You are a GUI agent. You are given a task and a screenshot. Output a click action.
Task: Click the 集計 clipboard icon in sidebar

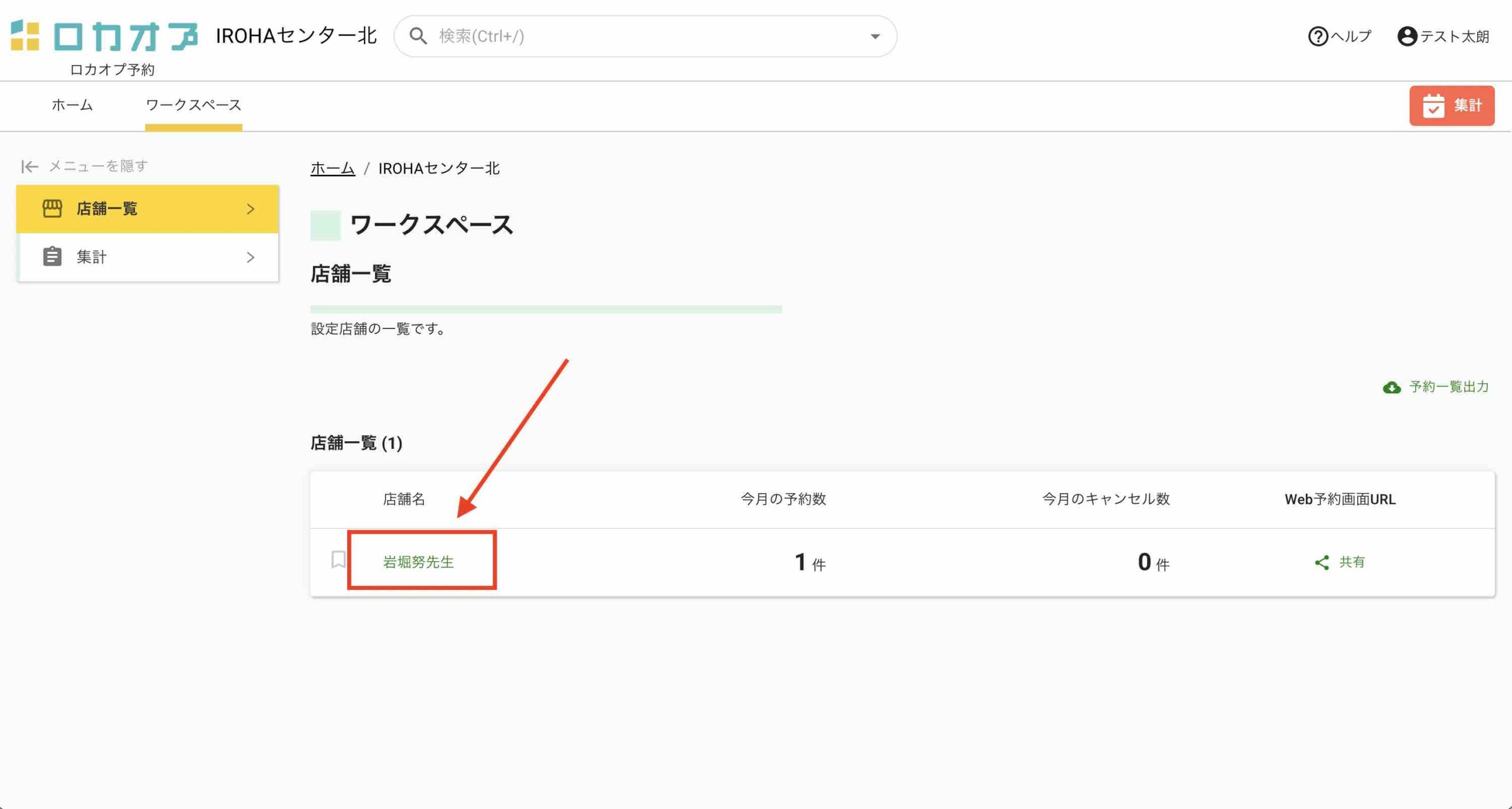[x=52, y=257]
